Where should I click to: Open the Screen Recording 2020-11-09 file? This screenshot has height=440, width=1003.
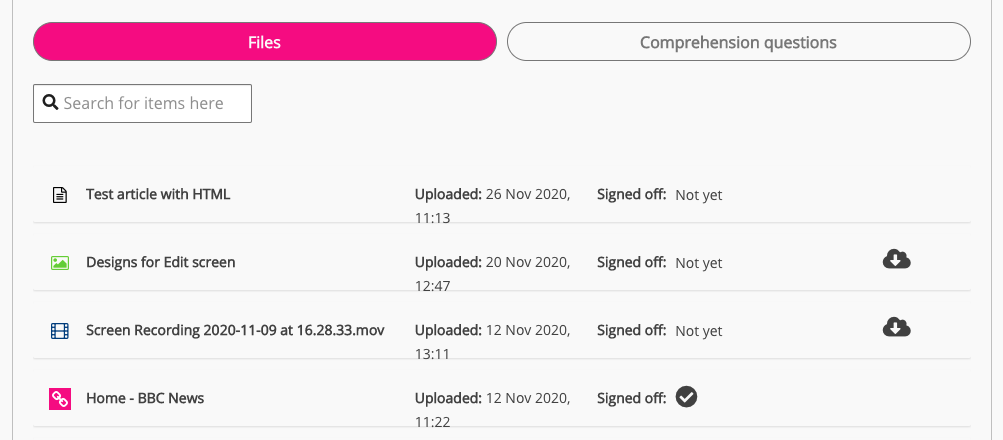click(235, 330)
